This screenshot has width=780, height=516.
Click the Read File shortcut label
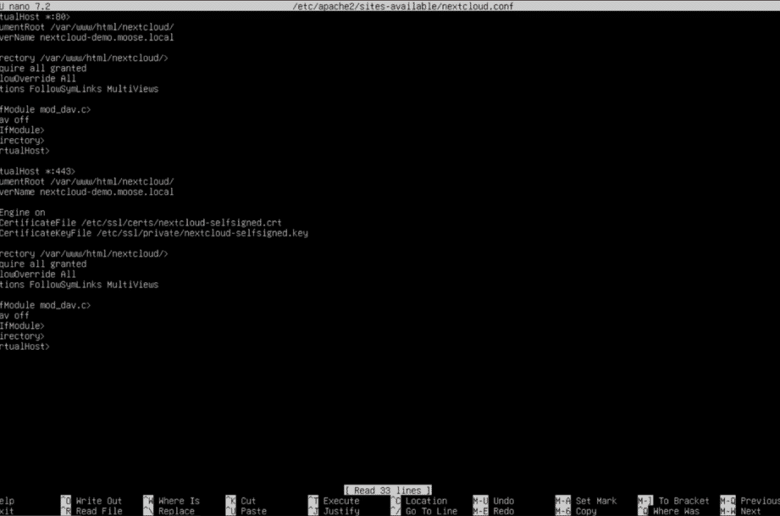tap(98, 511)
